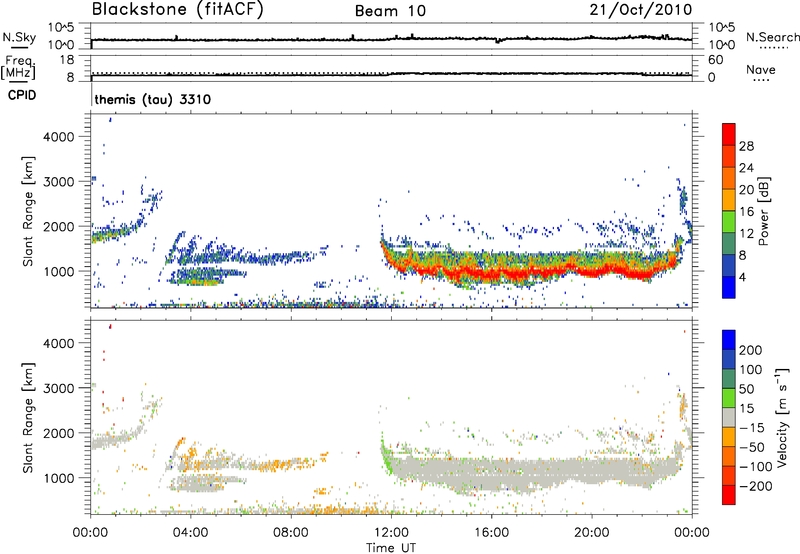The width and height of the screenshot is (800, 554).
Task: Click the bottom red Velocity segment below −200
Action: [729, 495]
